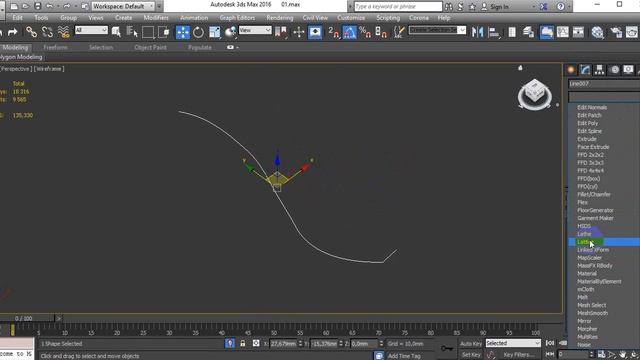Select the Extrude modifier entry
The width and height of the screenshot is (640, 360).
coord(587,139)
